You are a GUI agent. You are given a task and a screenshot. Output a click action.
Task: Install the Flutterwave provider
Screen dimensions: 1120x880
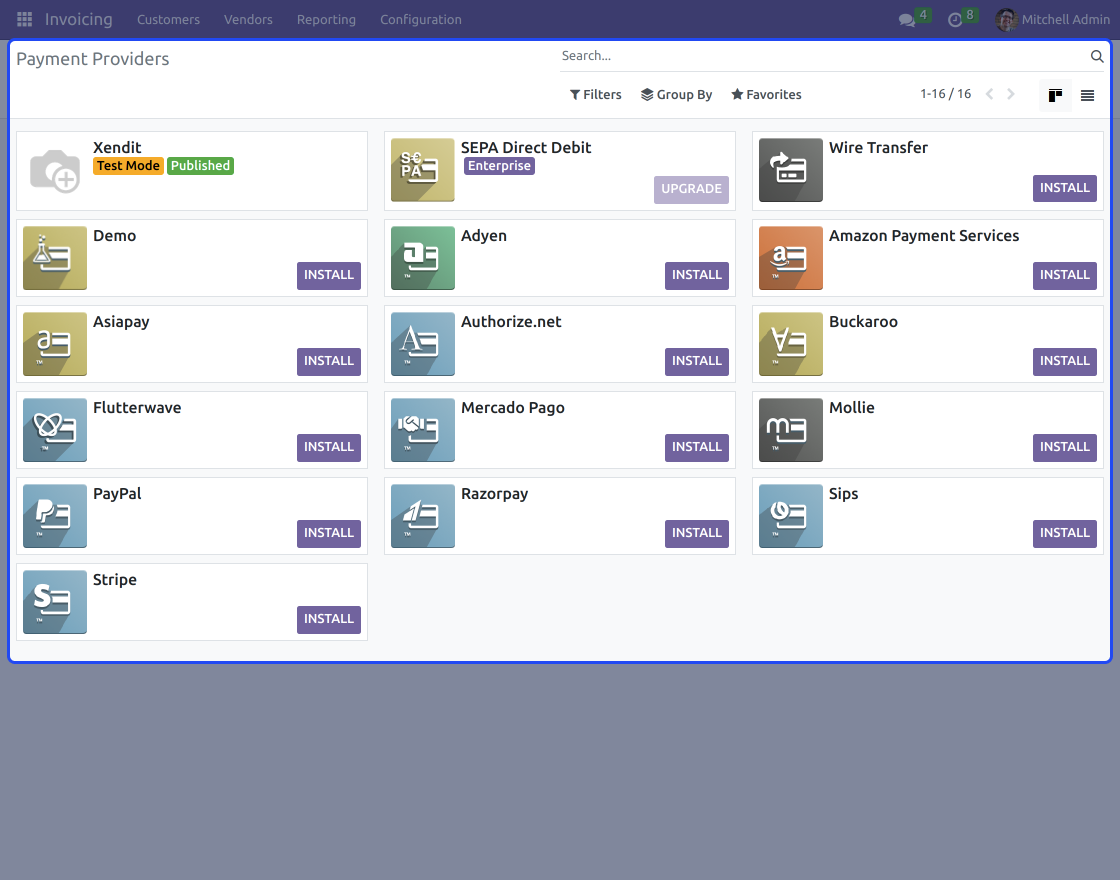pyautogui.click(x=329, y=447)
